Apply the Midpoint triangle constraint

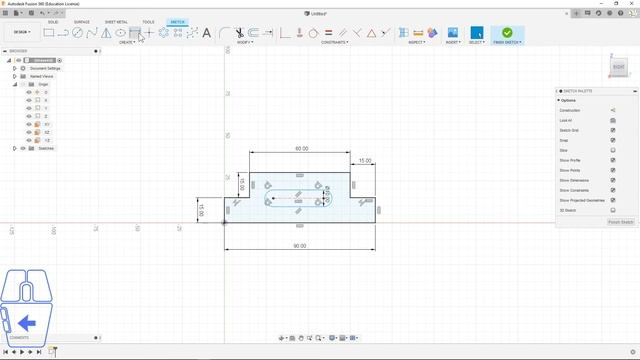[x=371, y=33]
